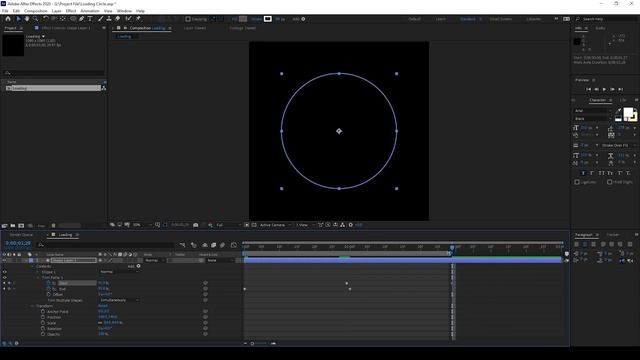Image resolution: width=640 pixels, height=360 pixels.
Task: Select the Clone Stamp tool
Action: [109, 19]
